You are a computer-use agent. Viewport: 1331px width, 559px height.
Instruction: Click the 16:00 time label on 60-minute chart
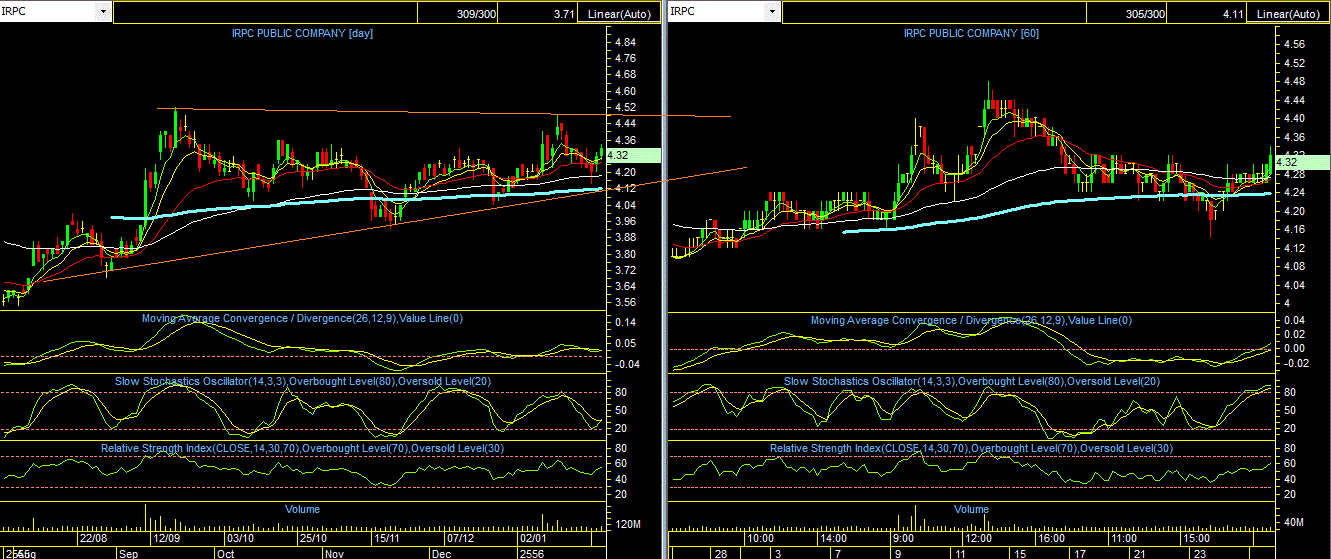pyautogui.click(x=1051, y=537)
